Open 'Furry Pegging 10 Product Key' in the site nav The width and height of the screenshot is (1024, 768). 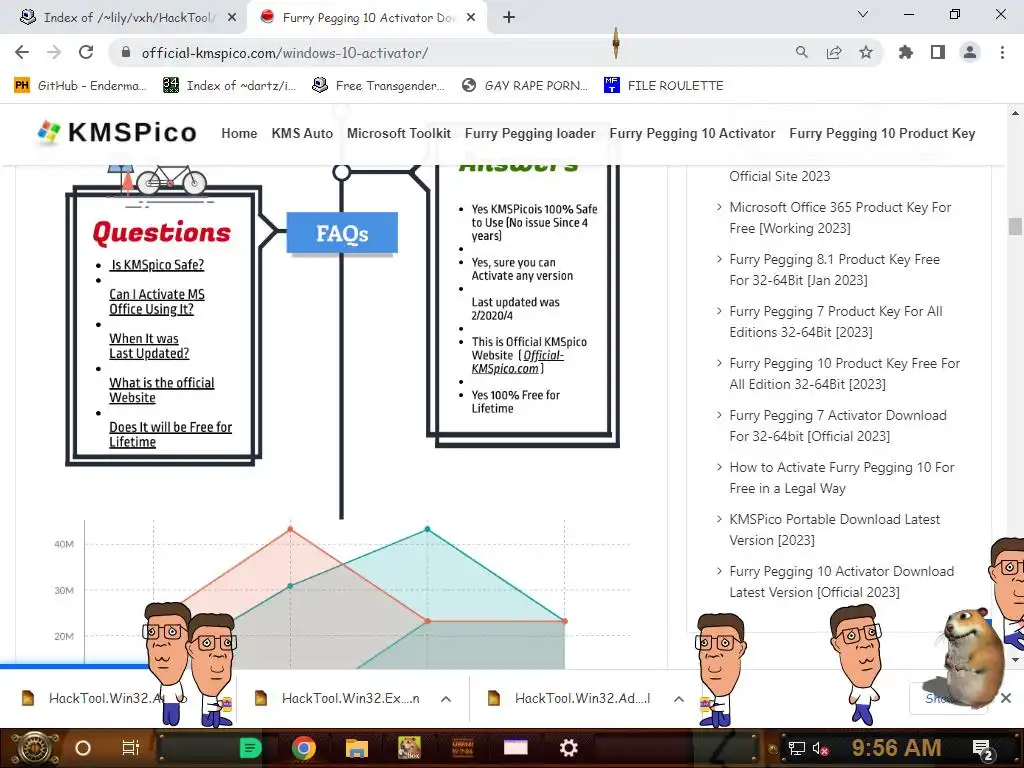882,133
